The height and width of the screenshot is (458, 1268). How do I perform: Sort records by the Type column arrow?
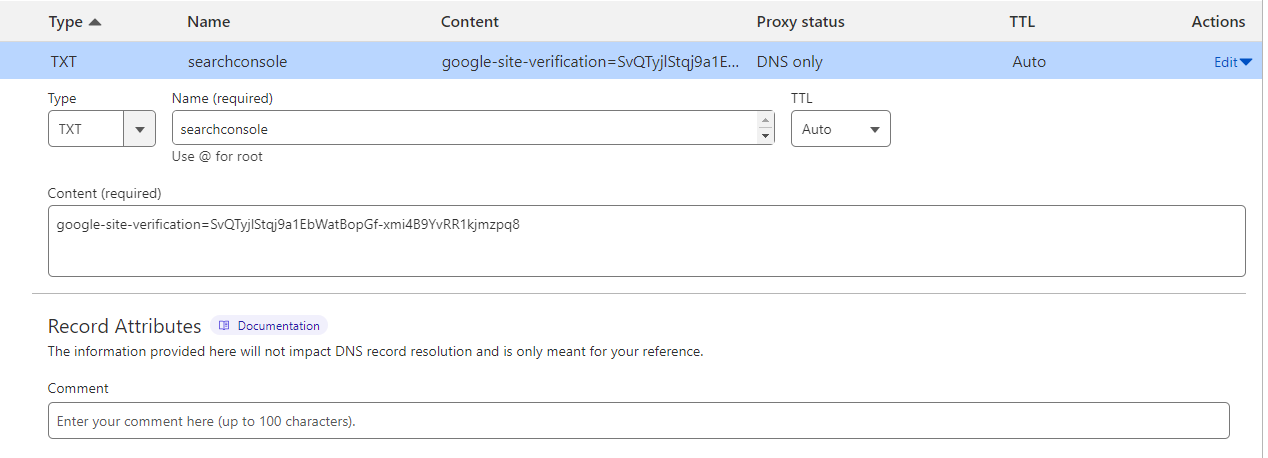[95, 21]
